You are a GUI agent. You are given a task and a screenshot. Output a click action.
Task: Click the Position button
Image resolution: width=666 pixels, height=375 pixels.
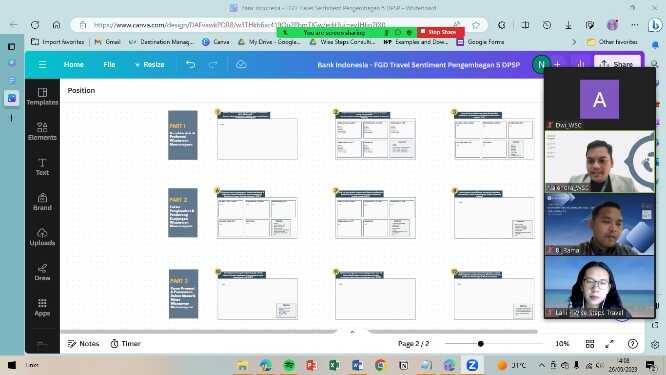tap(81, 90)
